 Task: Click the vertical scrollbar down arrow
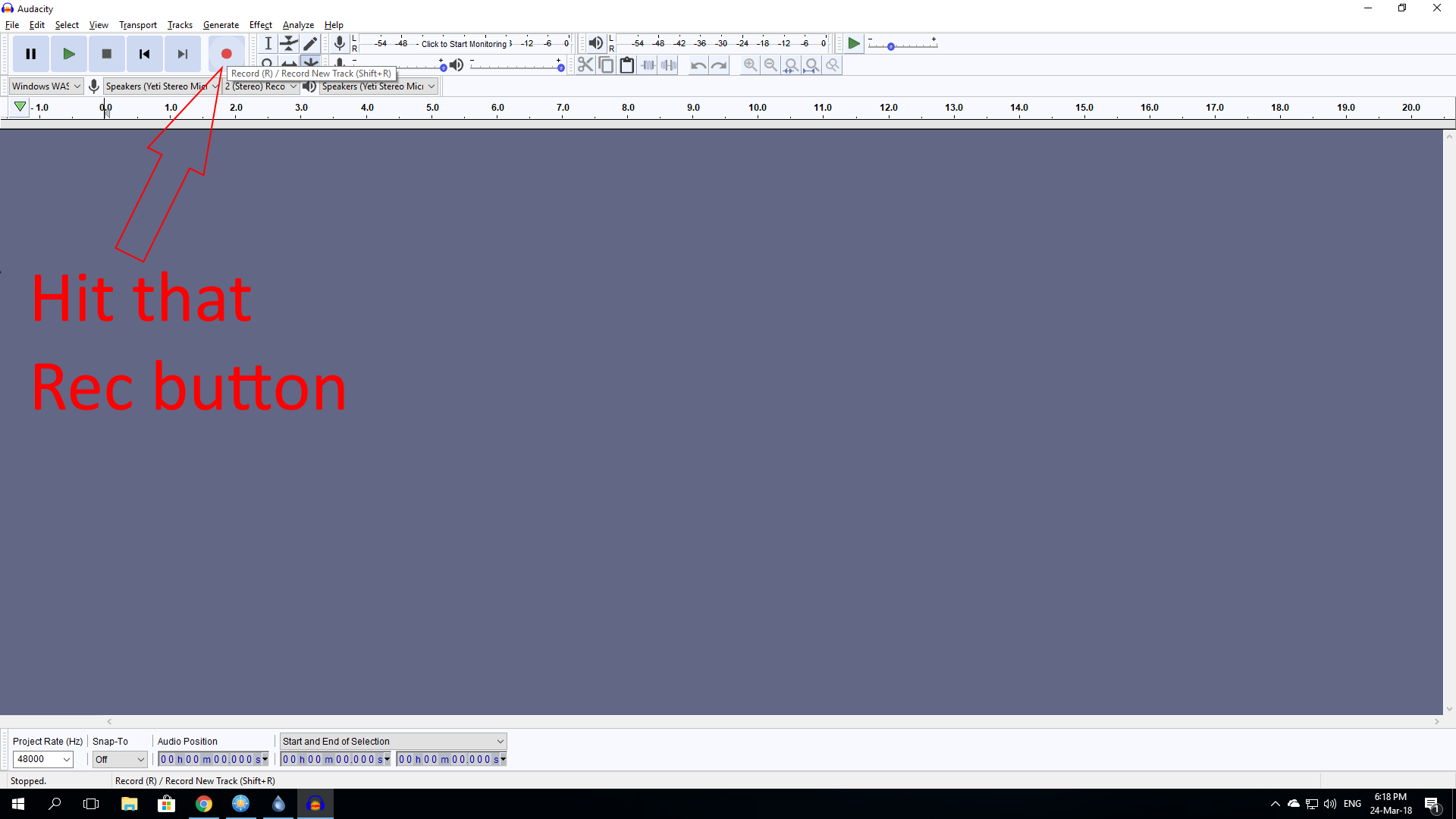click(x=1449, y=710)
